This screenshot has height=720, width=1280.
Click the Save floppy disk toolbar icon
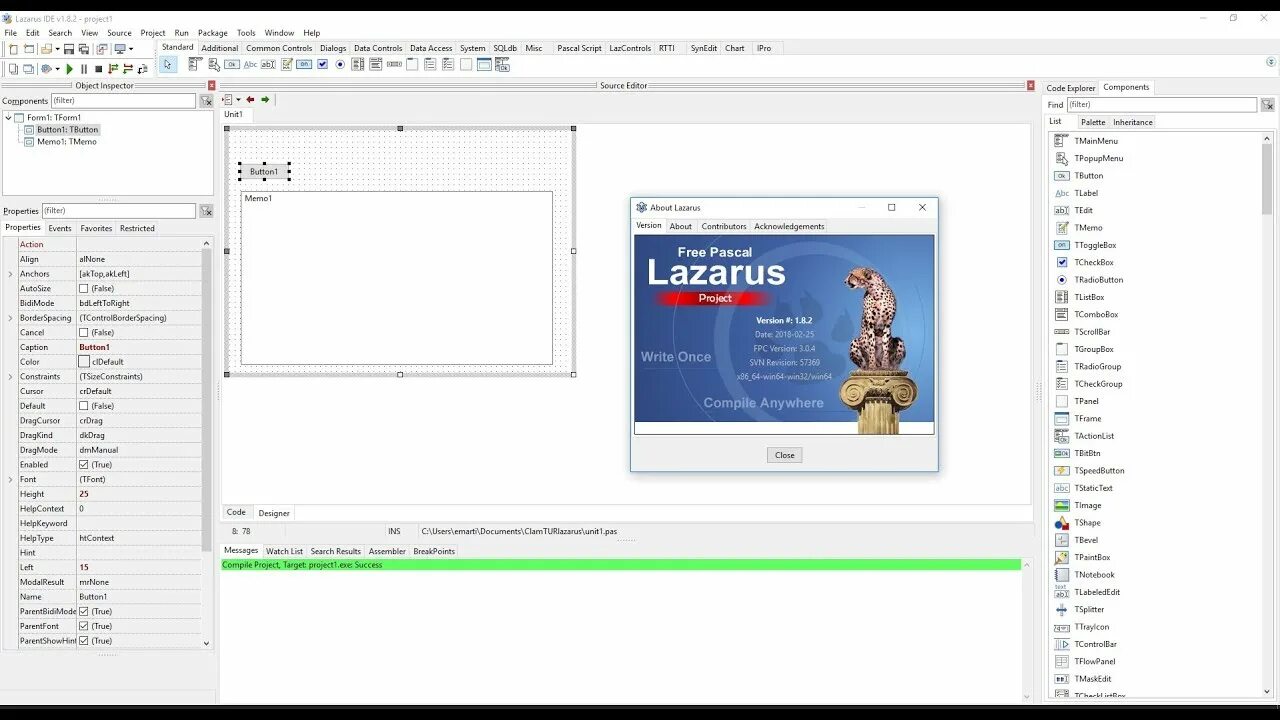point(69,49)
